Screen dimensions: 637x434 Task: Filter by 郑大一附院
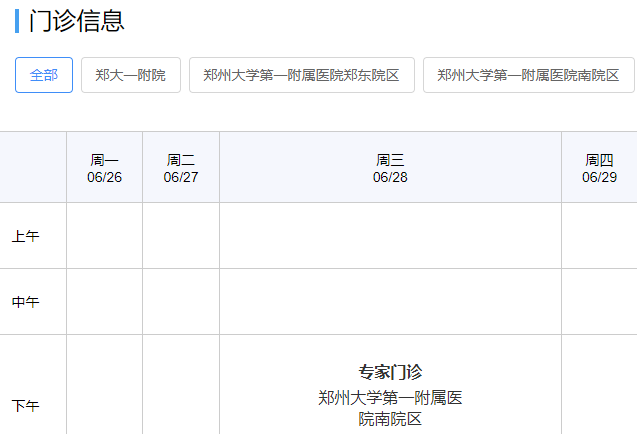click(130, 75)
